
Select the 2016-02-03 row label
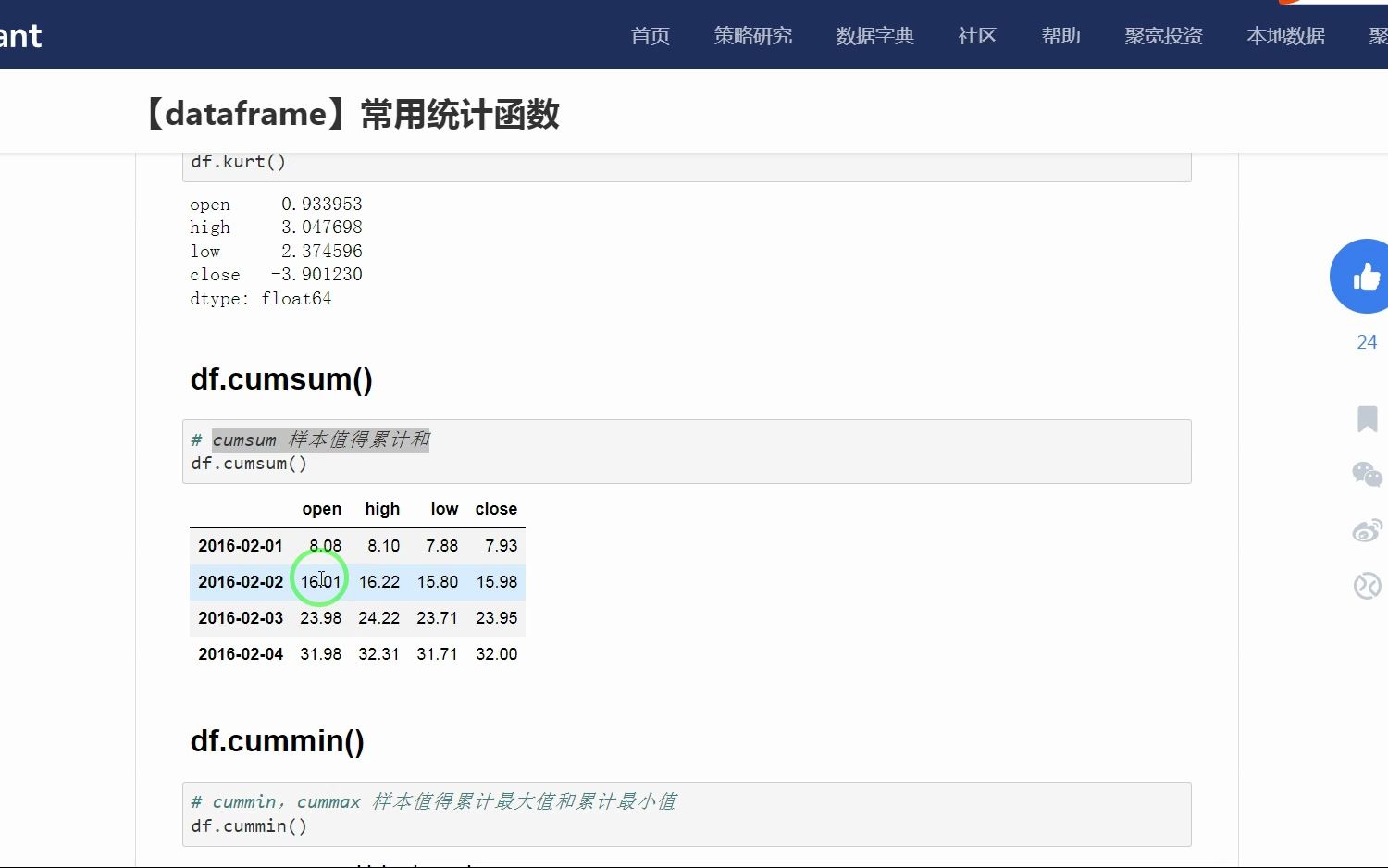(241, 618)
